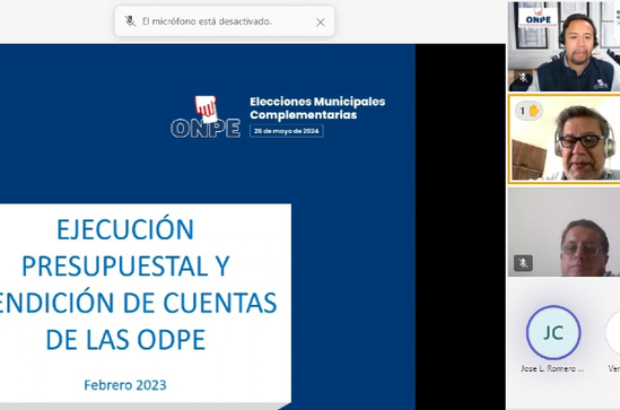Click the 'Febrero 2023' slide date
620x410 pixels.
click(x=125, y=385)
